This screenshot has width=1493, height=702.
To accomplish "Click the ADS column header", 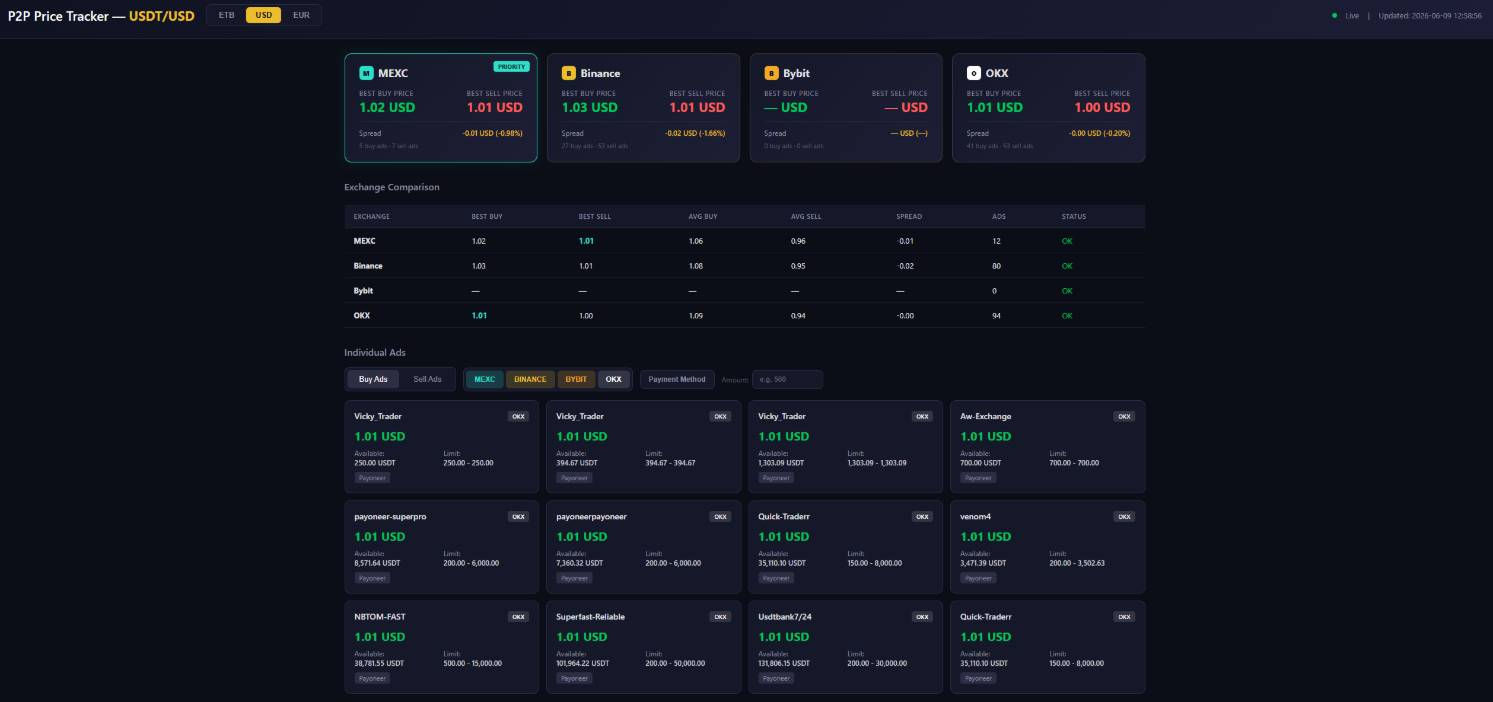I will [999, 216].
